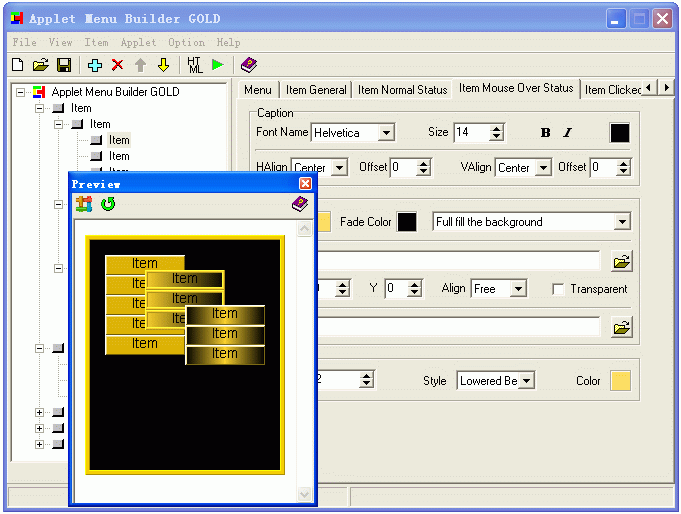Toggle bold caption font
This screenshot has width=681, height=514.
coord(545,133)
